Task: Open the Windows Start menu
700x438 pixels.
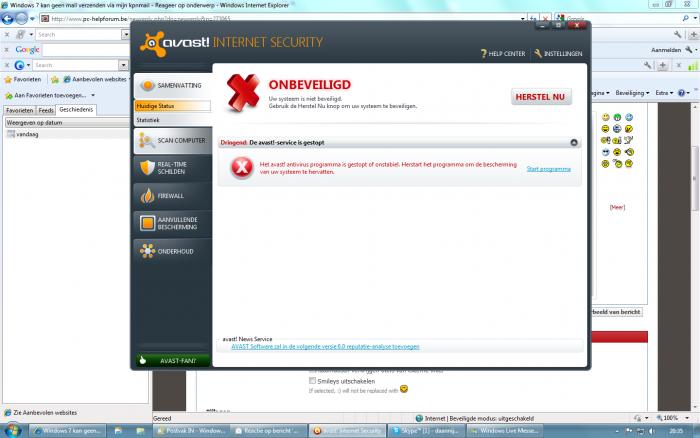Action: click(x=12, y=430)
